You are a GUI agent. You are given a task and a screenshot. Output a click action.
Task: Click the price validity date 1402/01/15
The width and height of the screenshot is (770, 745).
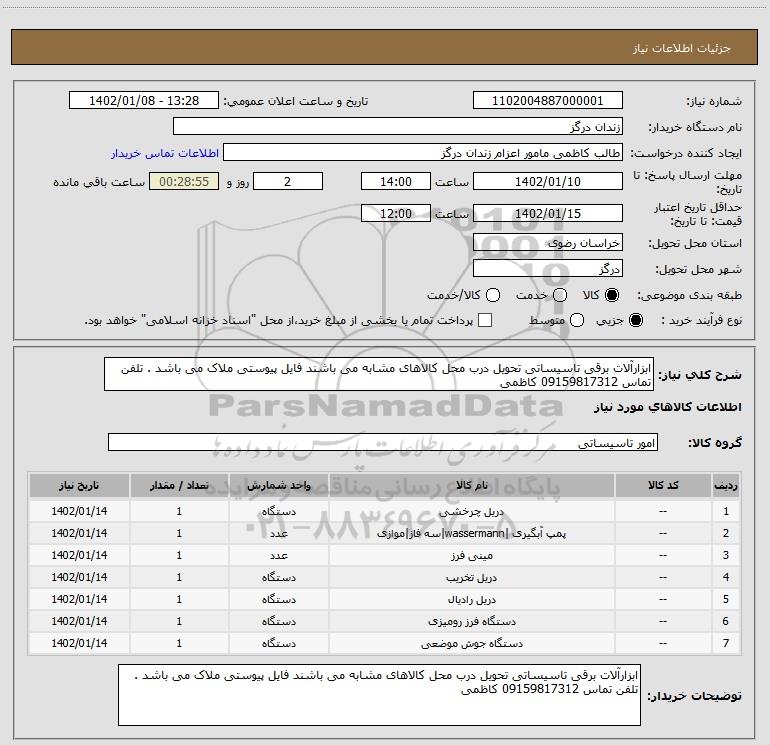click(548, 214)
